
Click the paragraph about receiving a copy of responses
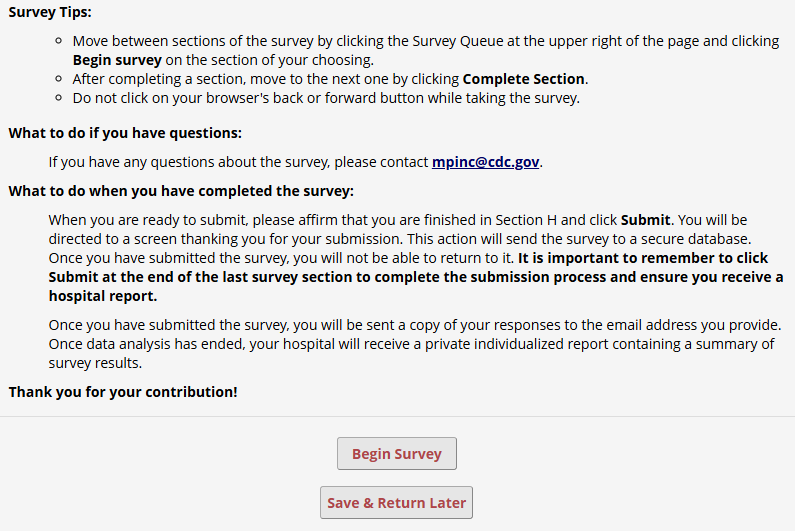[x=414, y=326]
